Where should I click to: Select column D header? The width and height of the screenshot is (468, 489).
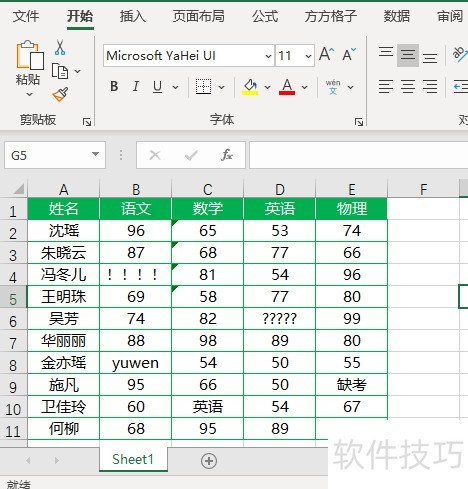click(x=280, y=189)
